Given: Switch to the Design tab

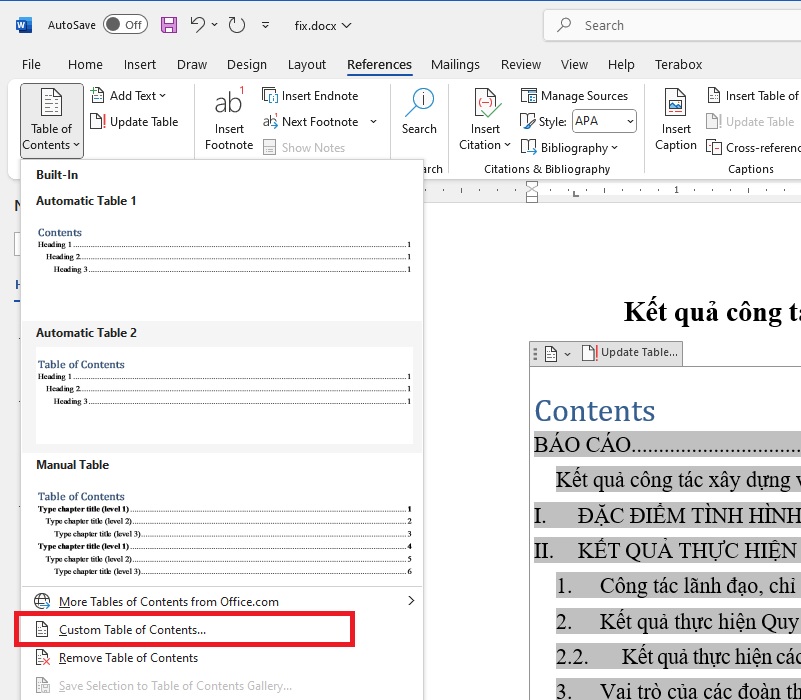Looking at the screenshot, I should coord(247,64).
